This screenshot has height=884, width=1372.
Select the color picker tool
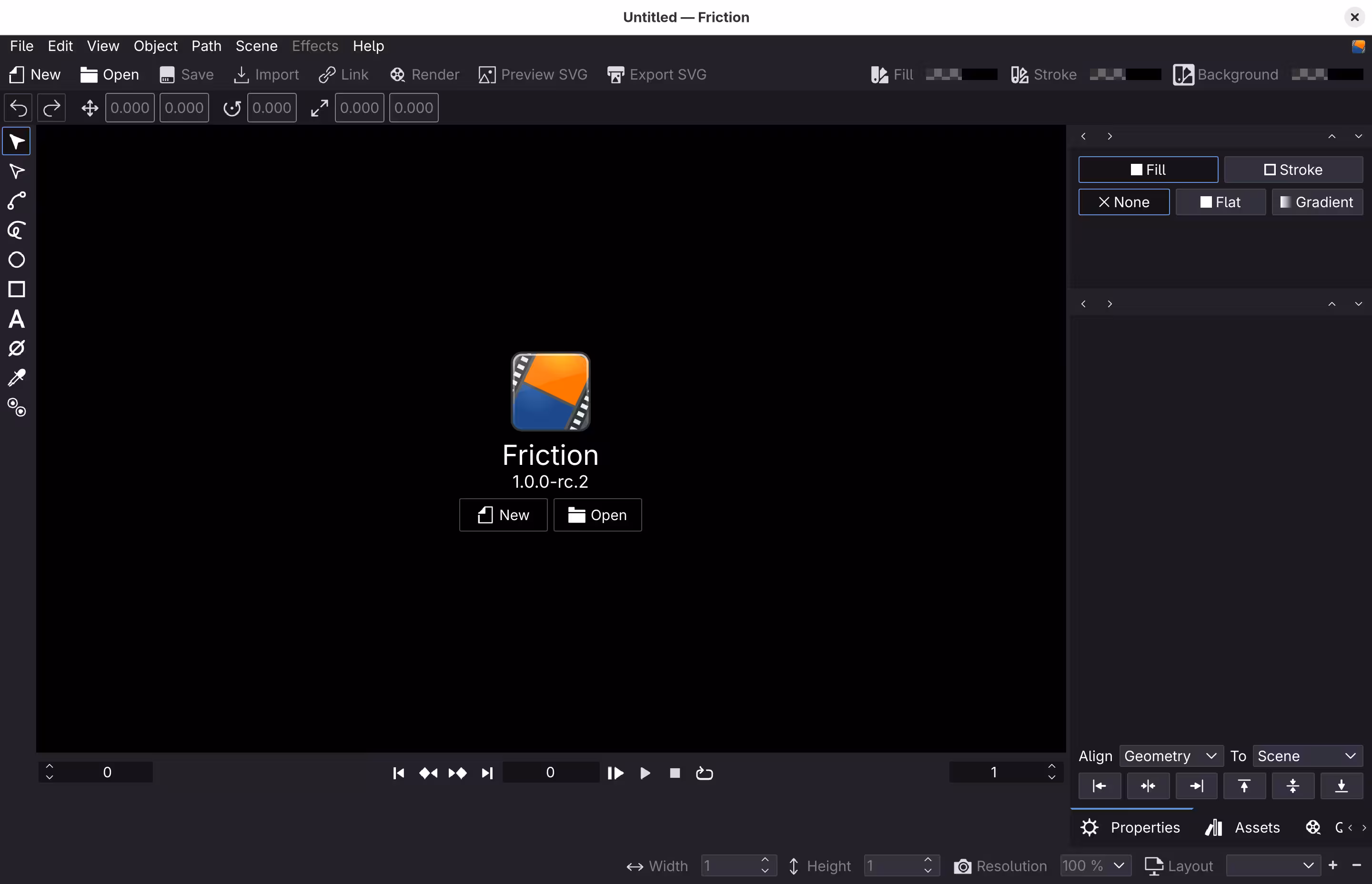coord(17,377)
